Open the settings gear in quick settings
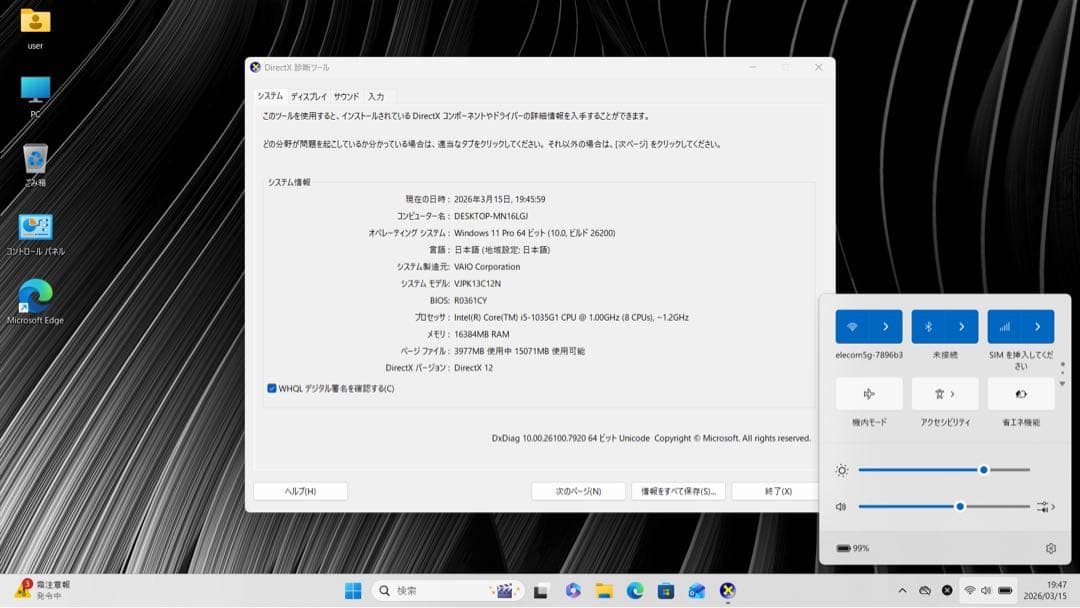The height and width of the screenshot is (608, 1080). tap(1050, 547)
